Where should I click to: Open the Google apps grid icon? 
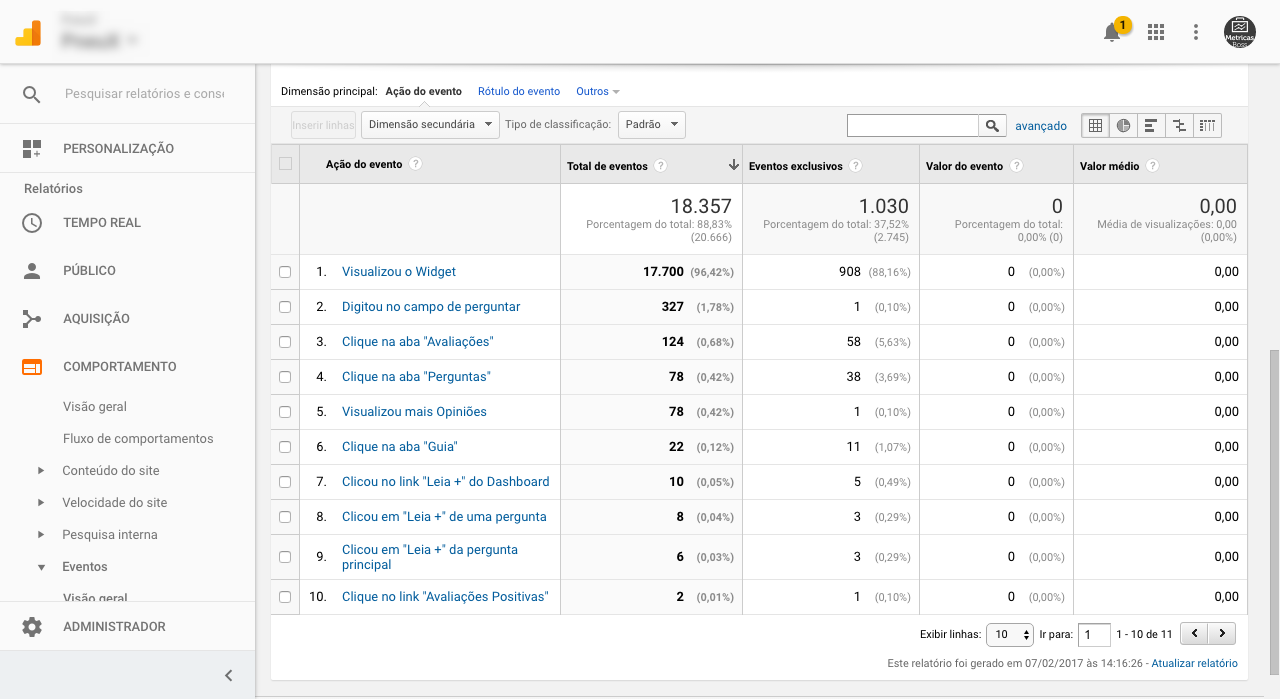(1156, 32)
